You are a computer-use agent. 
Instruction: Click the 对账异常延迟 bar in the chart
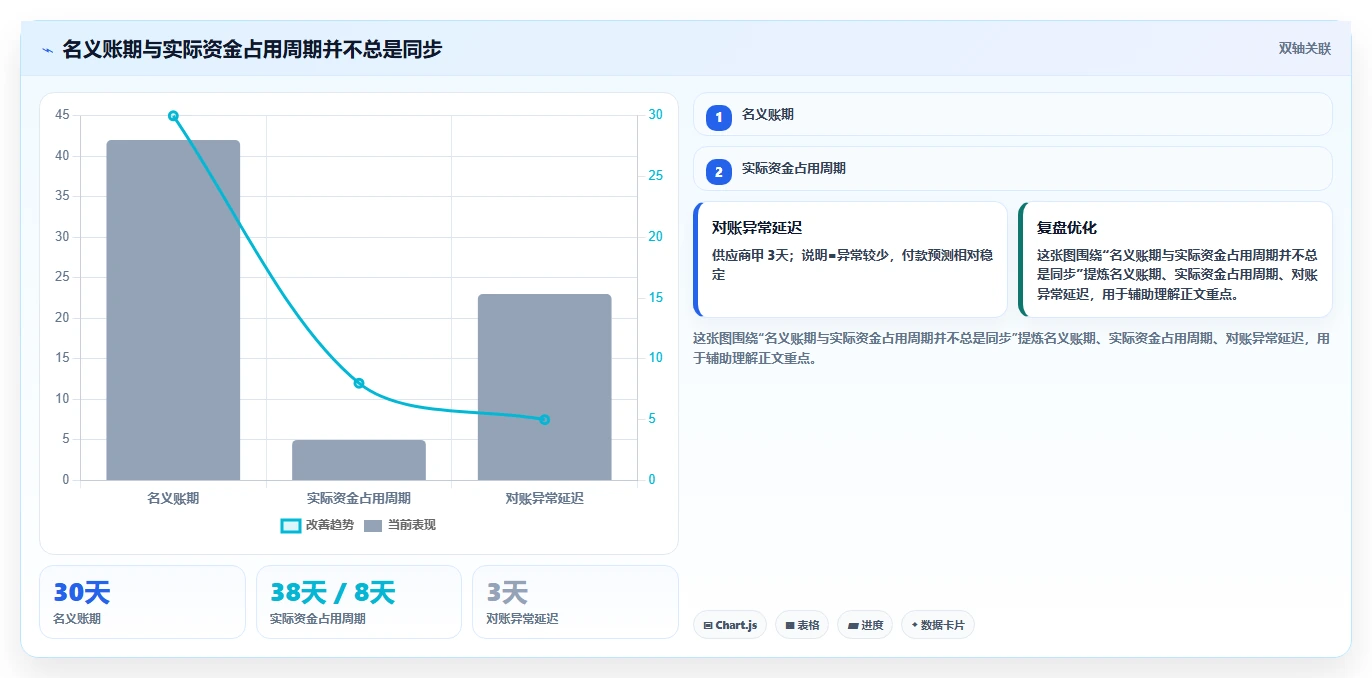click(x=544, y=387)
